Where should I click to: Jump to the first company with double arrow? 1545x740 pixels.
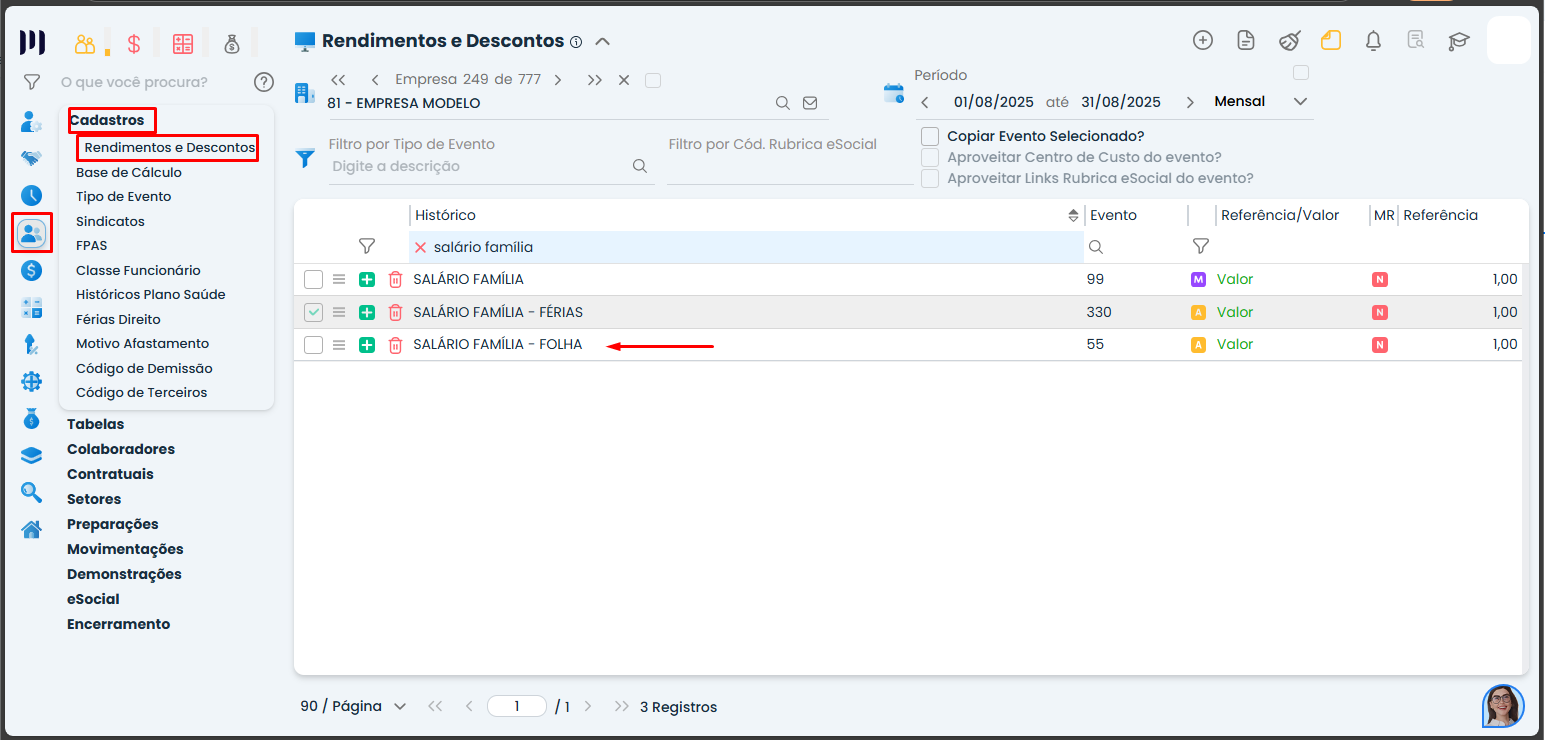click(338, 80)
